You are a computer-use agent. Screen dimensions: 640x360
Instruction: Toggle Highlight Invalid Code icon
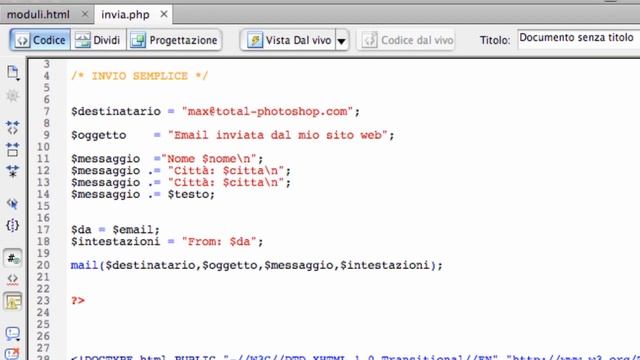[x=13, y=280]
